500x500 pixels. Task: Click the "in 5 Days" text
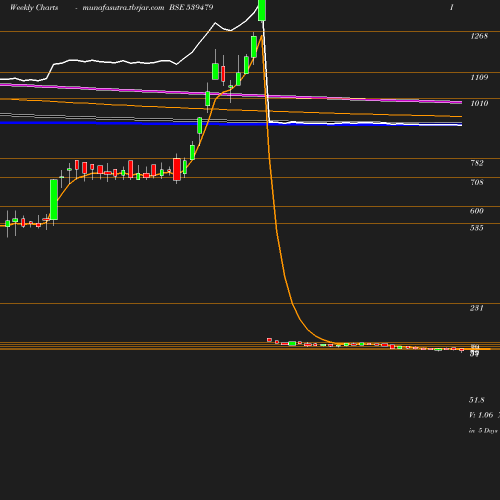point(483,431)
